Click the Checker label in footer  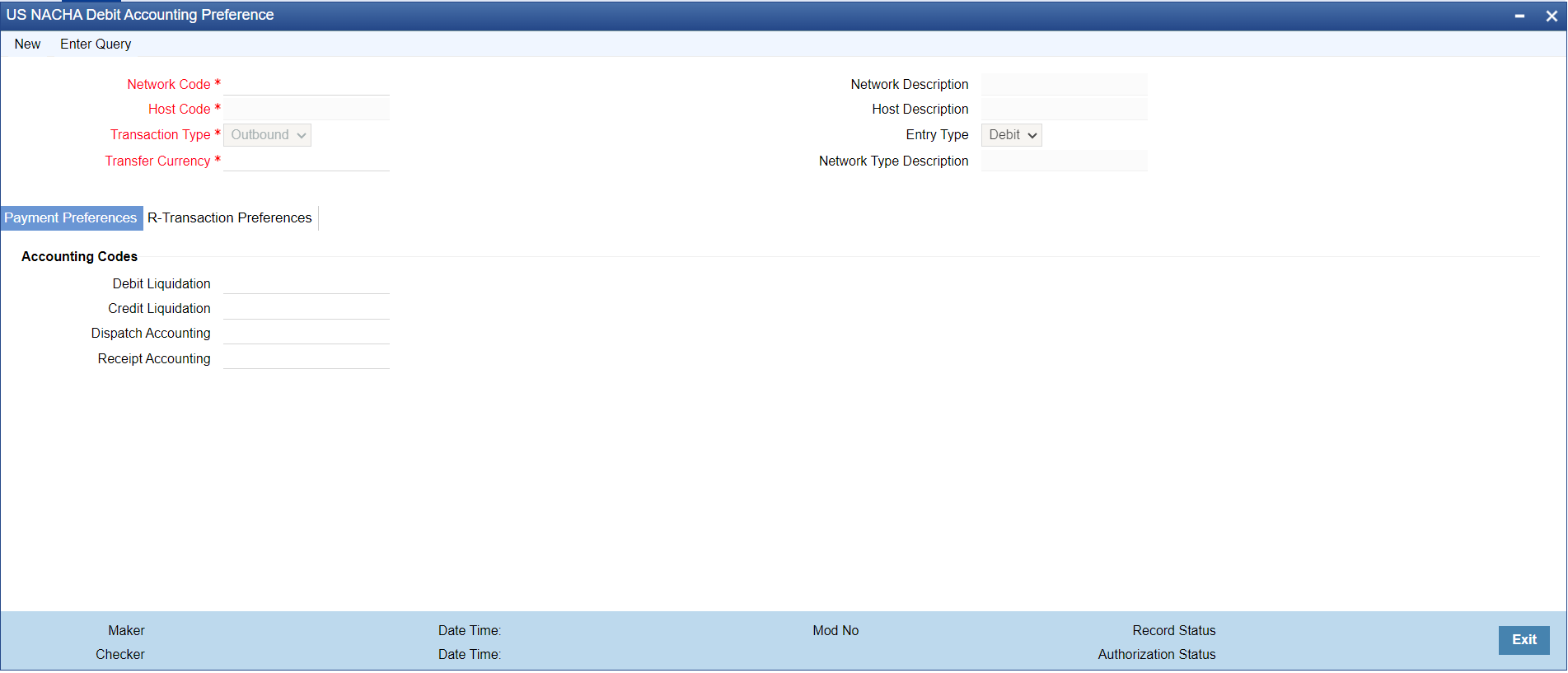pyautogui.click(x=120, y=655)
